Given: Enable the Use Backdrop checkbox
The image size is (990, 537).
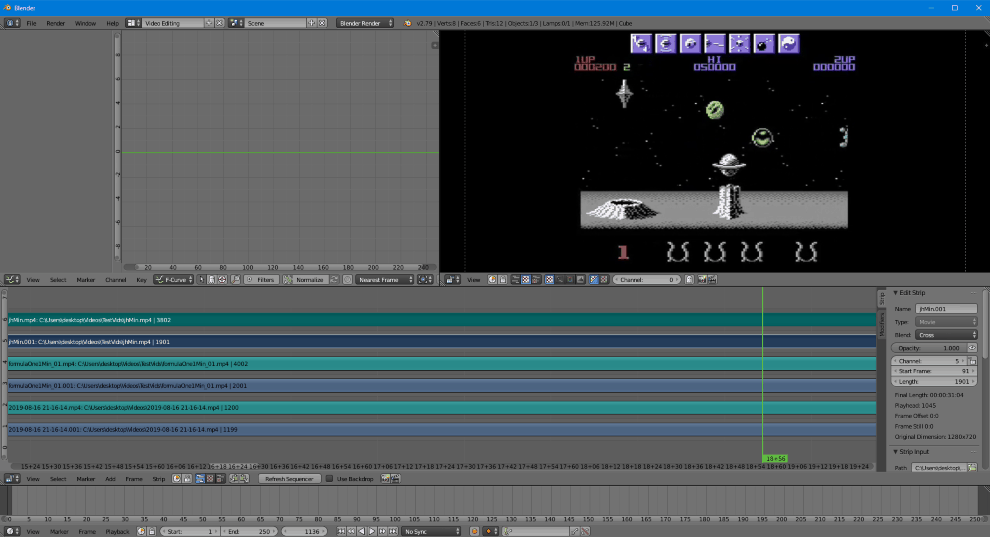Looking at the screenshot, I should click(x=329, y=479).
